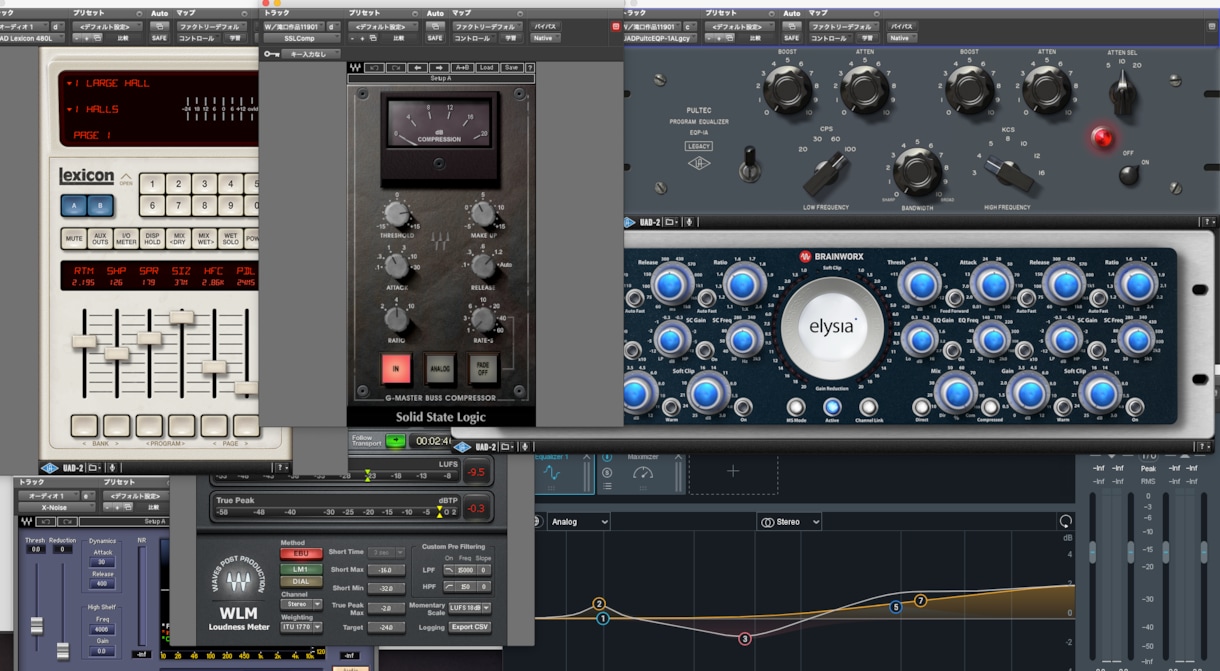1220x671 pixels.
Task: Click the Short Max value field in WLM
Action: 385,570
